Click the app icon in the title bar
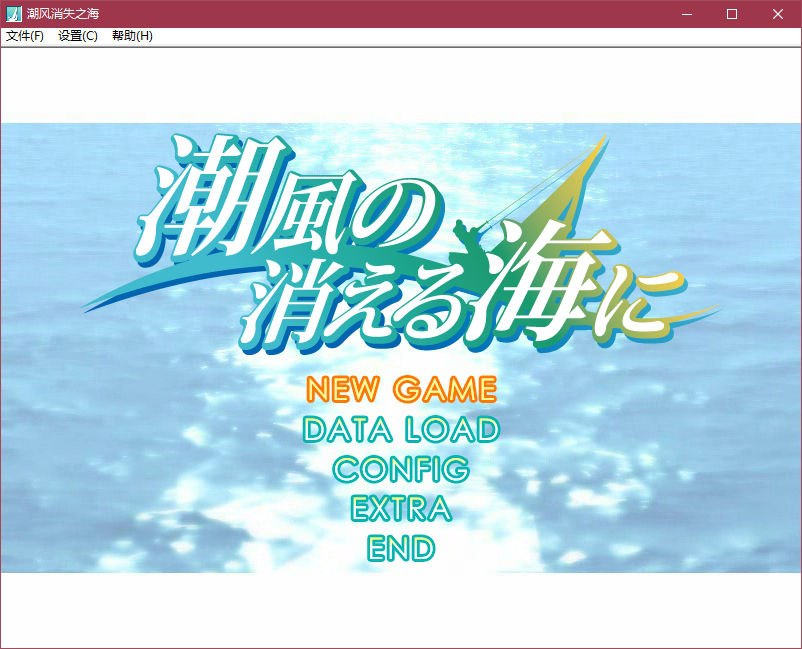The width and height of the screenshot is (802, 649). [14, 14]
